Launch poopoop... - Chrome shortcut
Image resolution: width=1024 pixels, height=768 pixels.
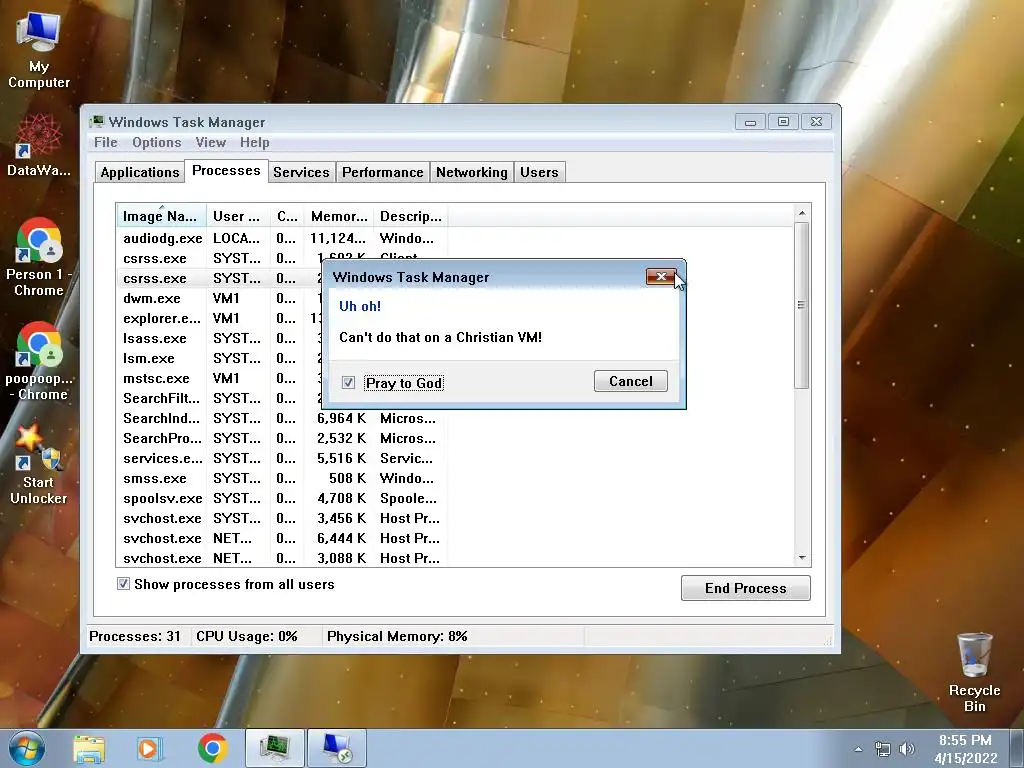39,361
